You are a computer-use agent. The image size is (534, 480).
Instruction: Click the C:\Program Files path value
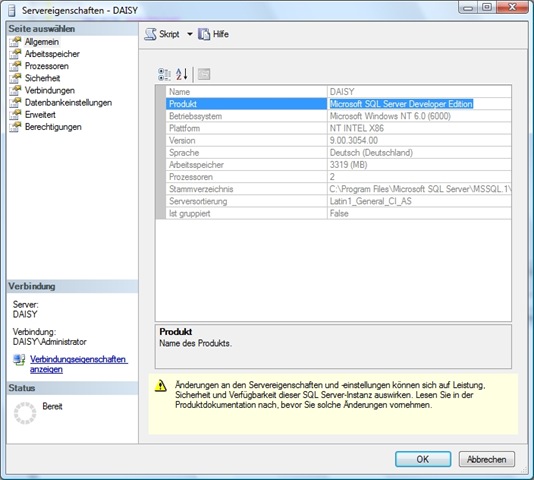pos(420,189)
